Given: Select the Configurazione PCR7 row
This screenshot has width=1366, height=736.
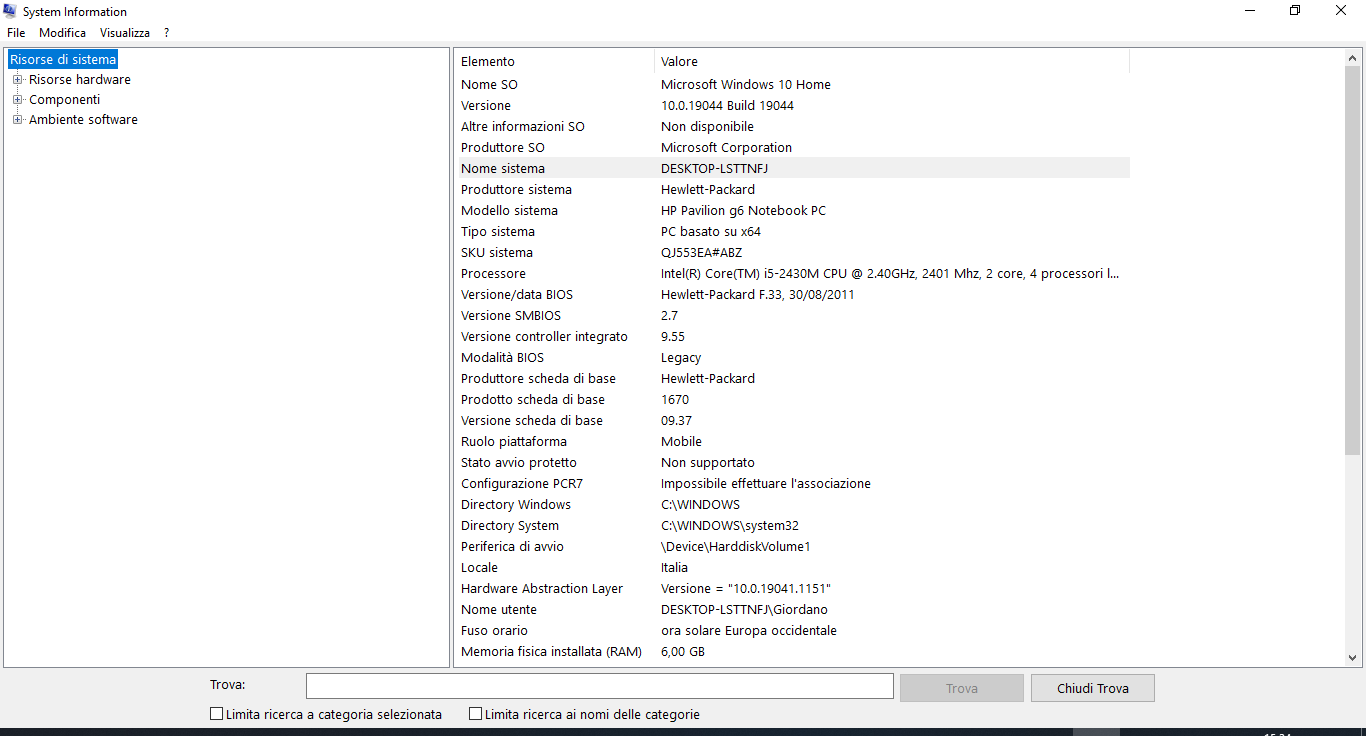Looking at the screenshot, I should tap(793, 484).
